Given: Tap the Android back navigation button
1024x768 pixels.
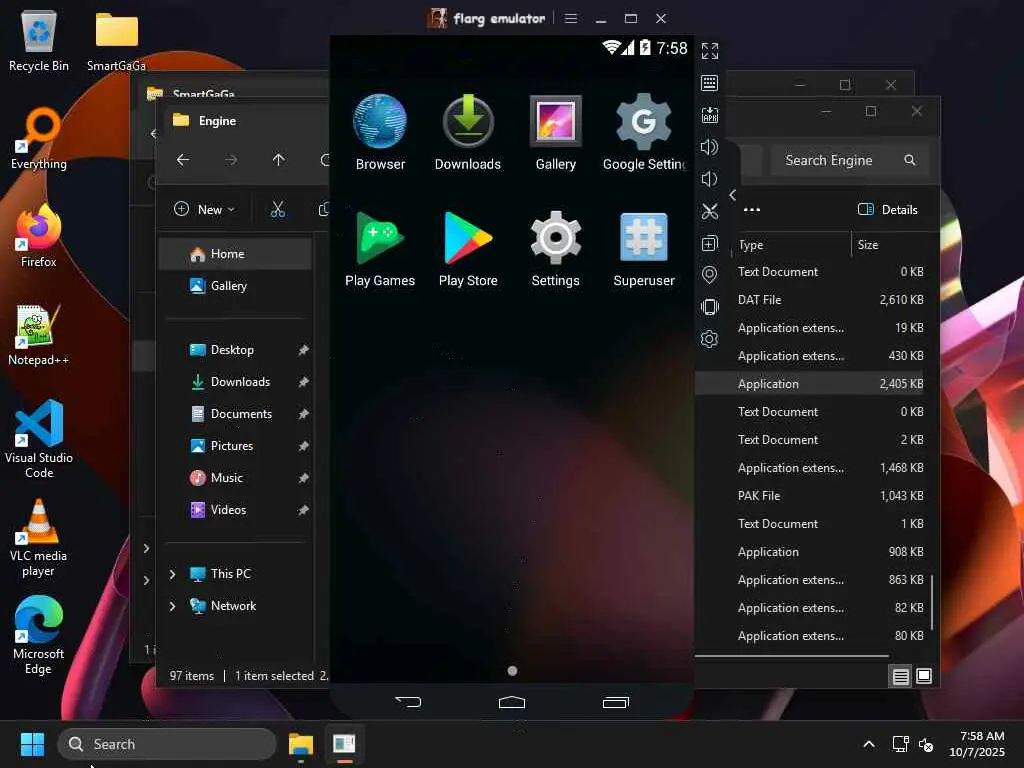Looking at the screenshot, I should point(408,702).
